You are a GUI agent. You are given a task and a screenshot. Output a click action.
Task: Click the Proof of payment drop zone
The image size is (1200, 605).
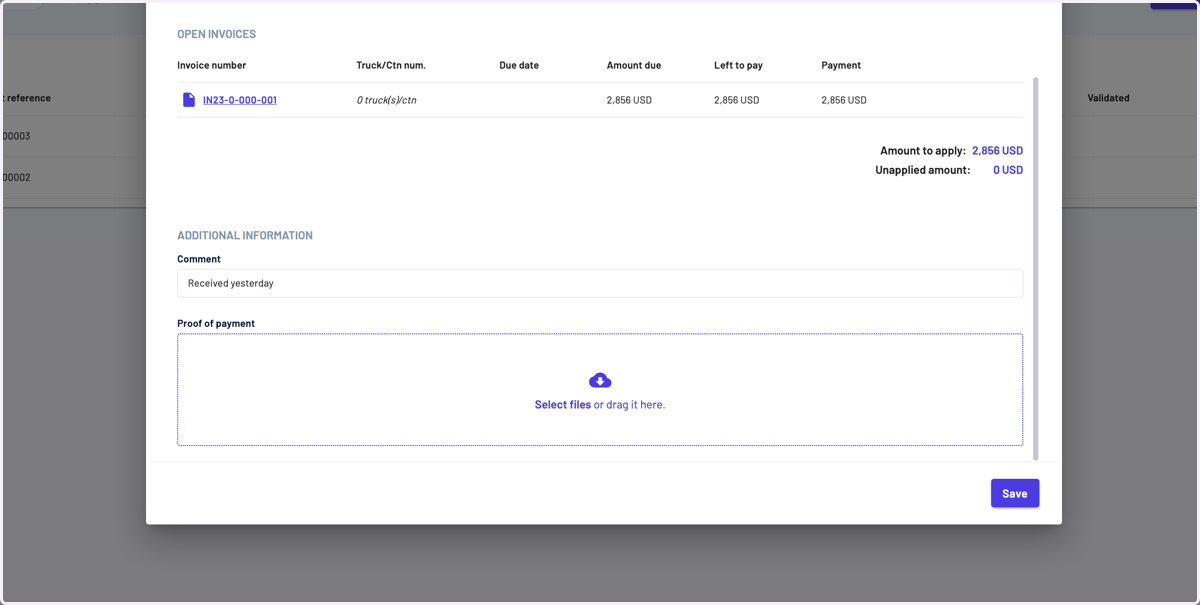(x=600, y=390)
